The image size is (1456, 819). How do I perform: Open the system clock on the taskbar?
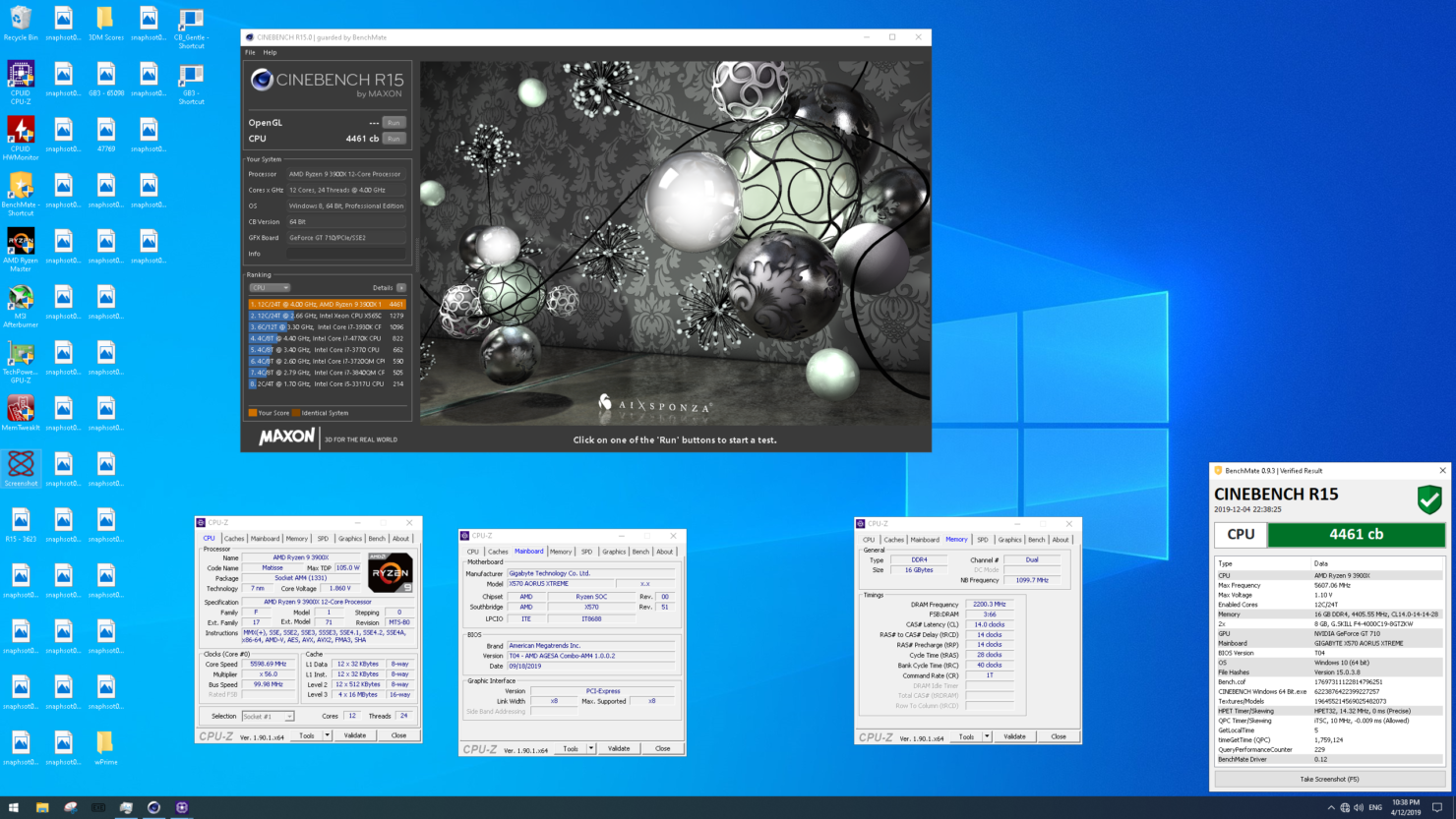(x=1408, y=809)
